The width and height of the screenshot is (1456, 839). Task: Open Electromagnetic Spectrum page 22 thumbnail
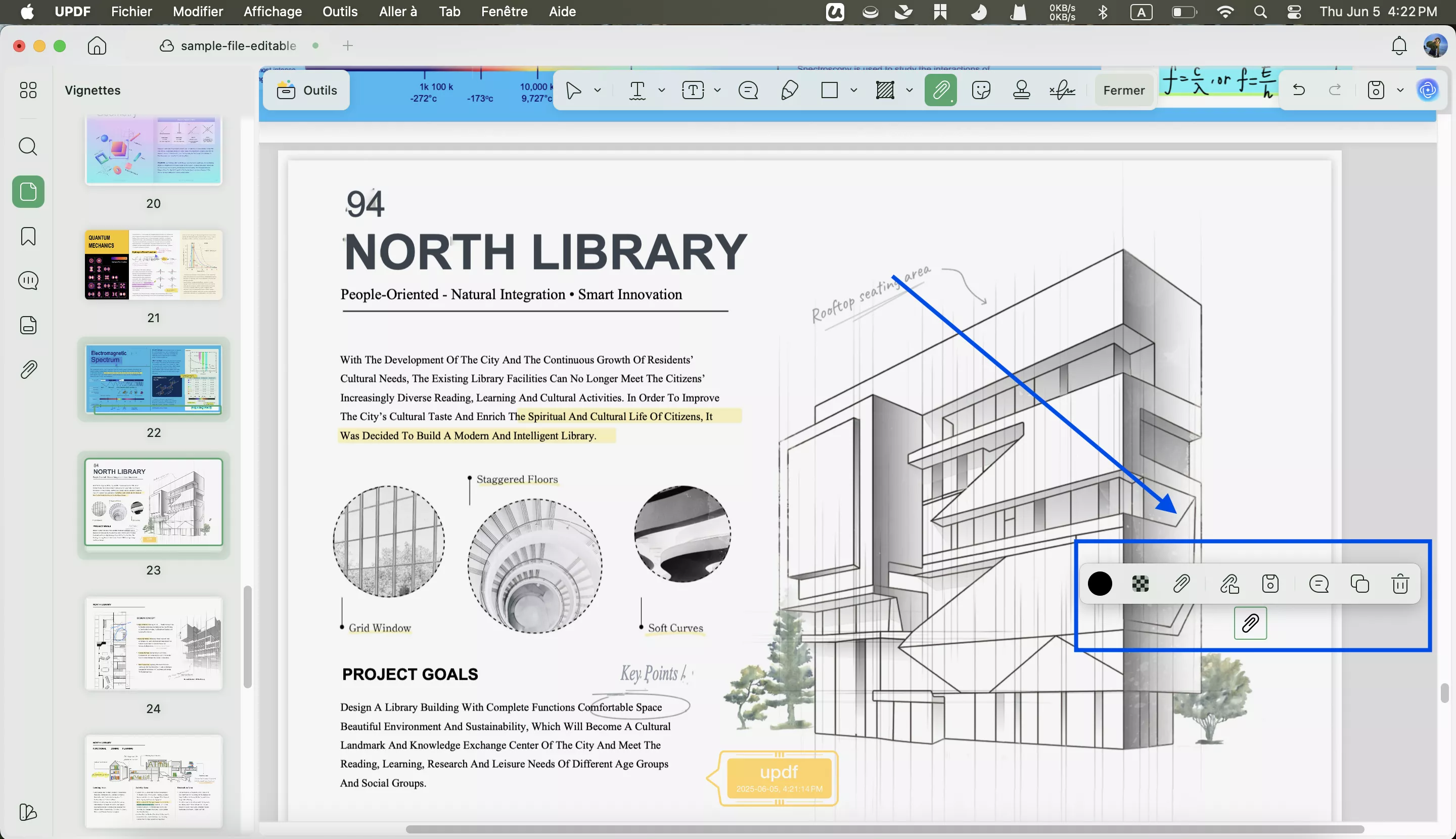[x=153, y=380]
